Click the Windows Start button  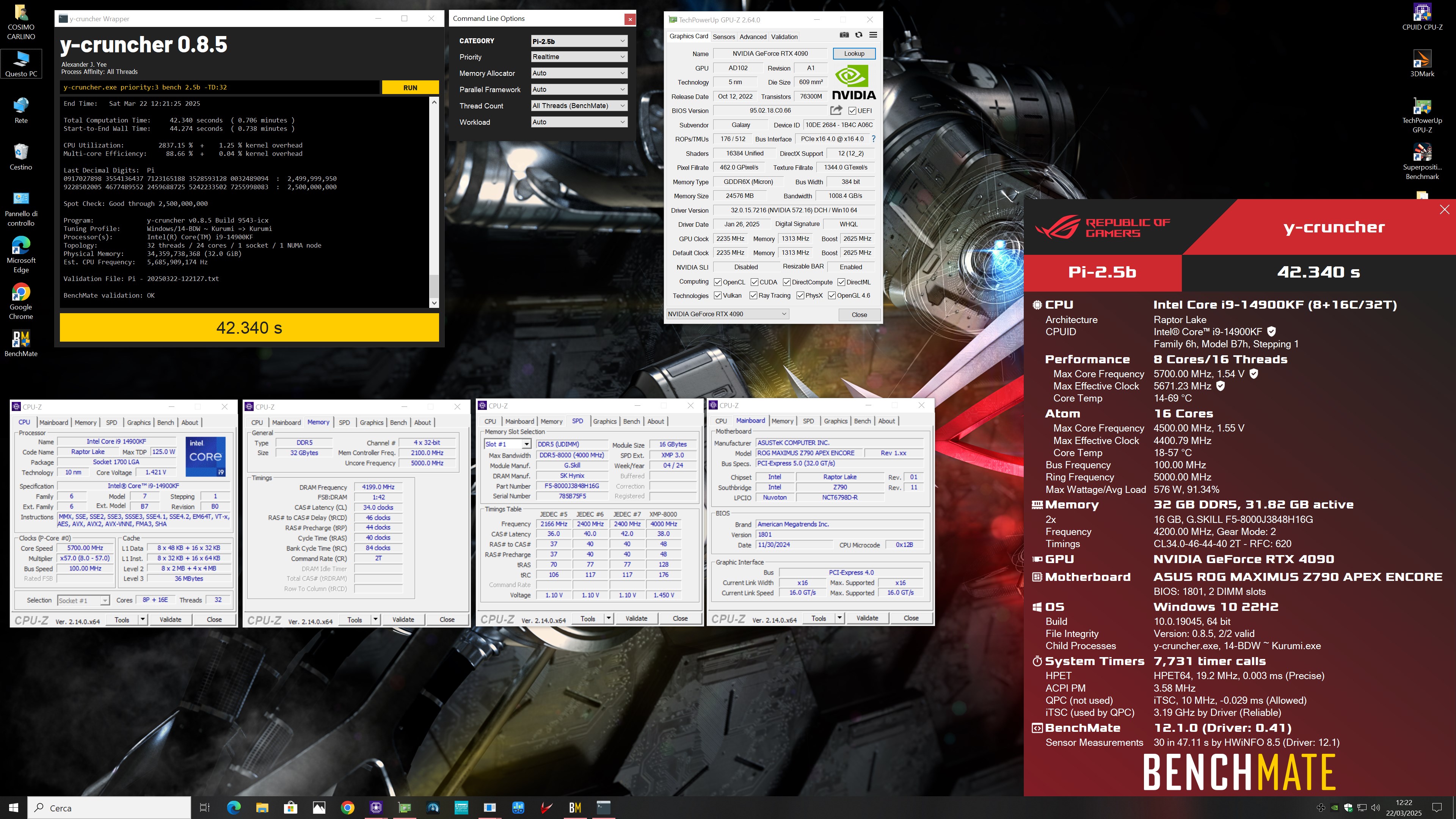point(14,808)
